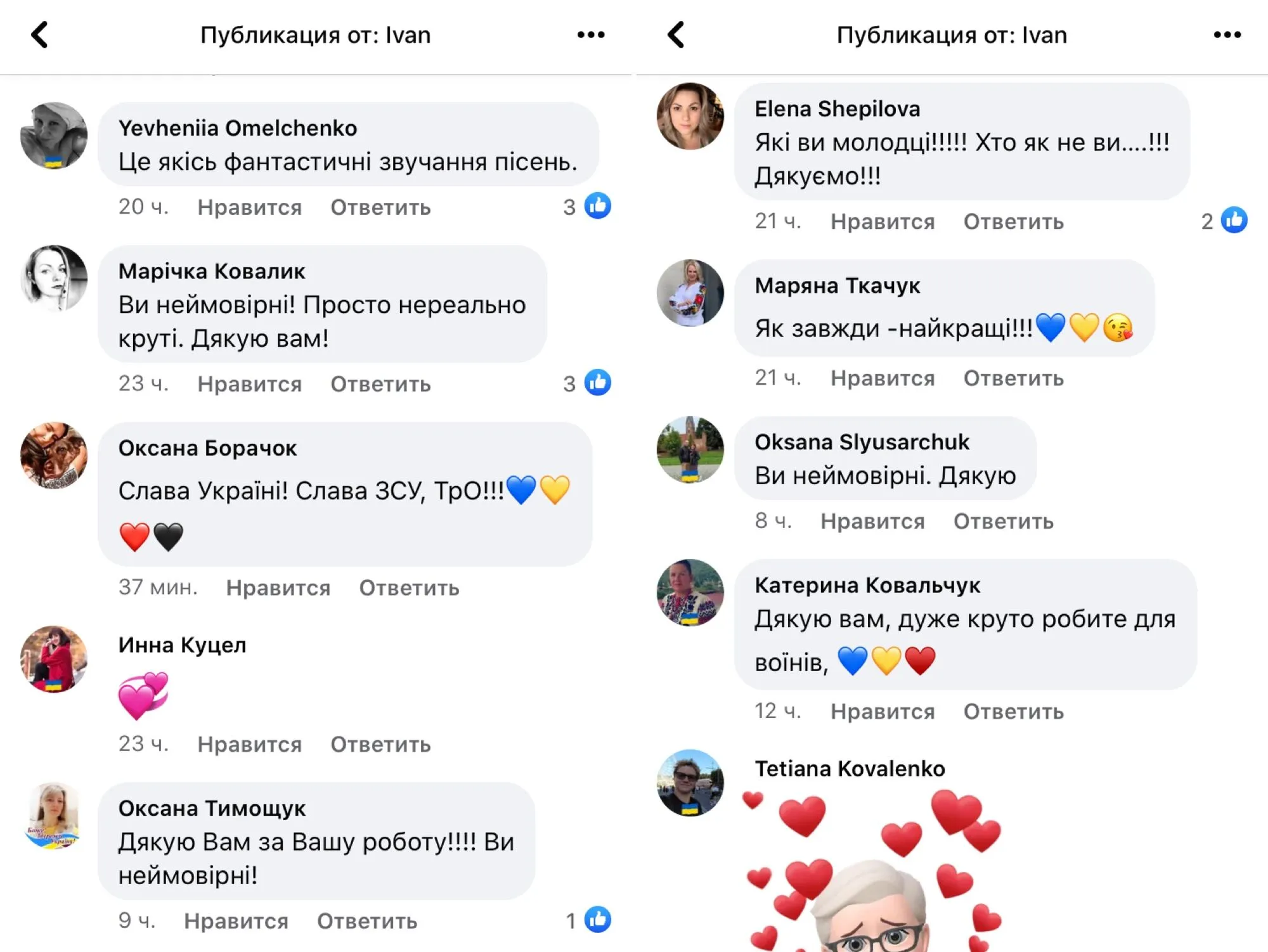Screen dimensions: 1268x952
Task: Open Yevheniia Omelchenko's profile name
Action: (238, 128)
